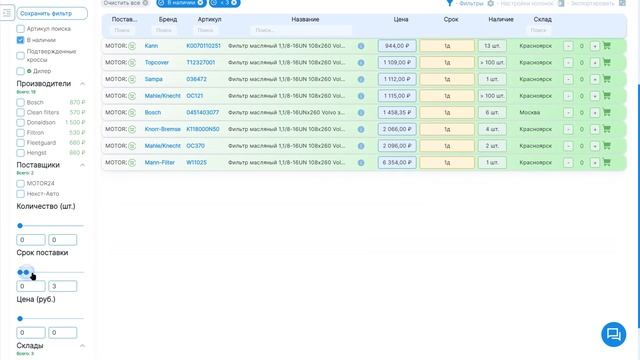Increase quantity for Kann row
Viewport: 640px width, 360px height.
coord(595,46)
